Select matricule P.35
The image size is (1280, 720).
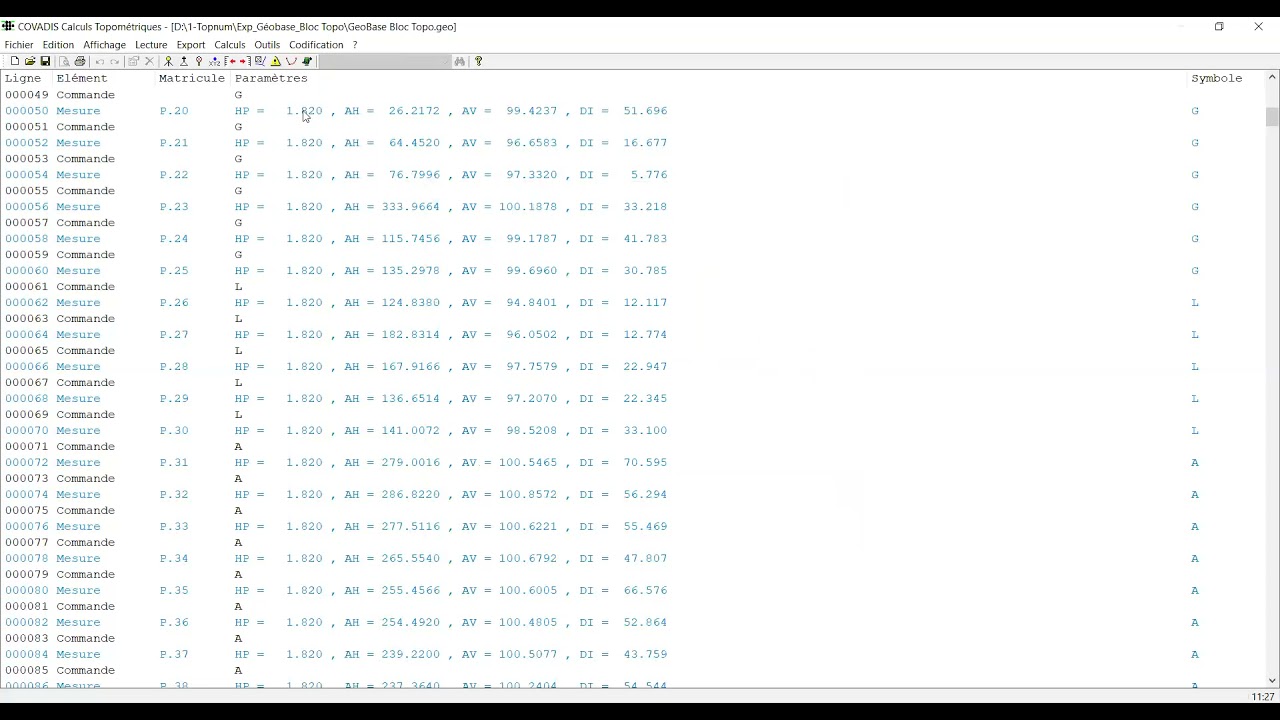[174, 591]
